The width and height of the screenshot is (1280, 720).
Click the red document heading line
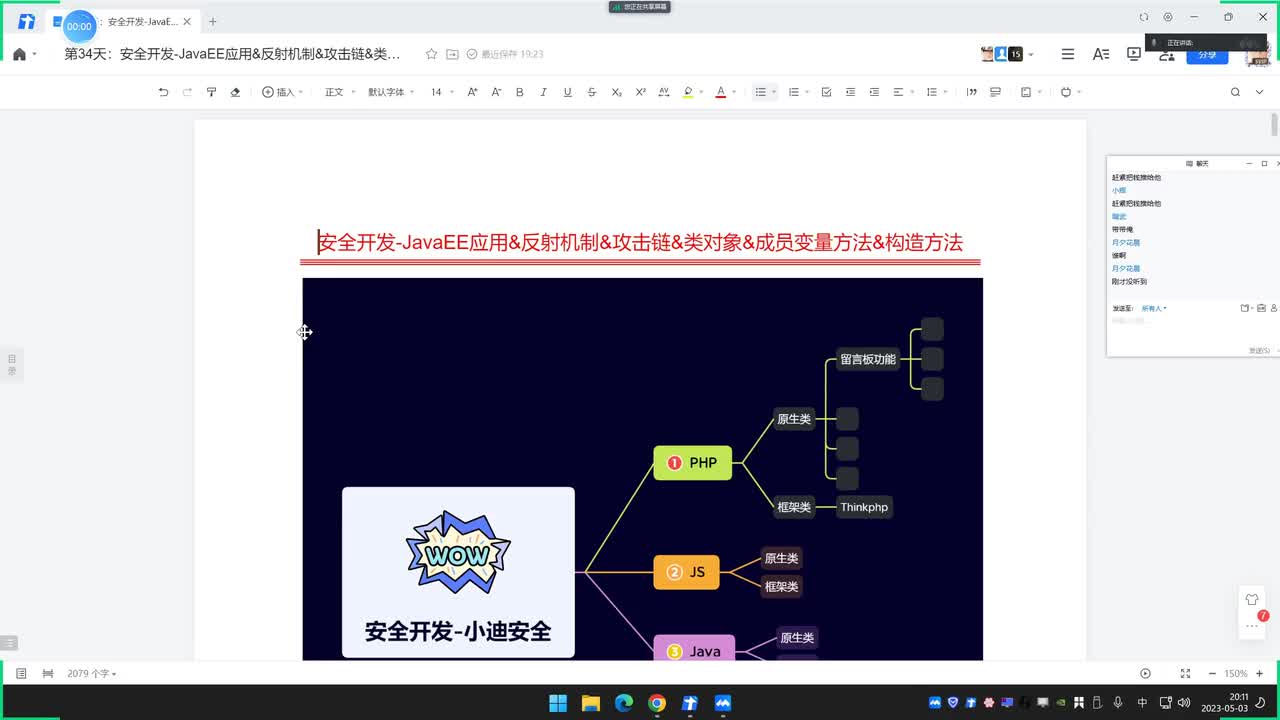point(640,242)
